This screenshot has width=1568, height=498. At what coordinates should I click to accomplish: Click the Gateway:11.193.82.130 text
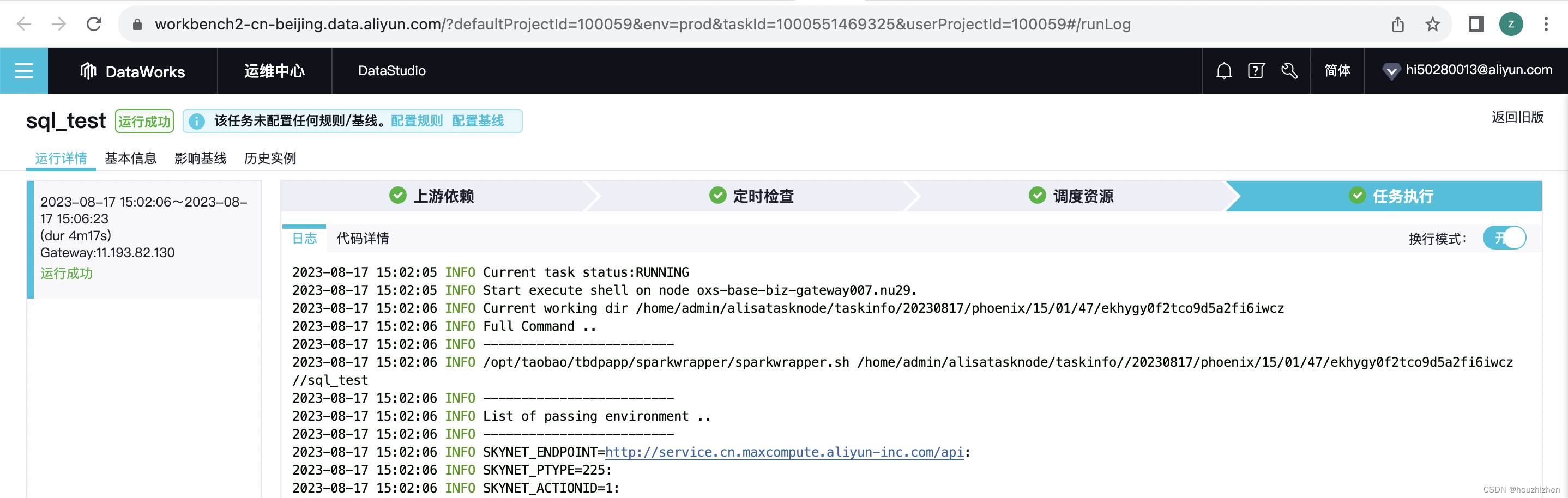(x=107, y=252)
